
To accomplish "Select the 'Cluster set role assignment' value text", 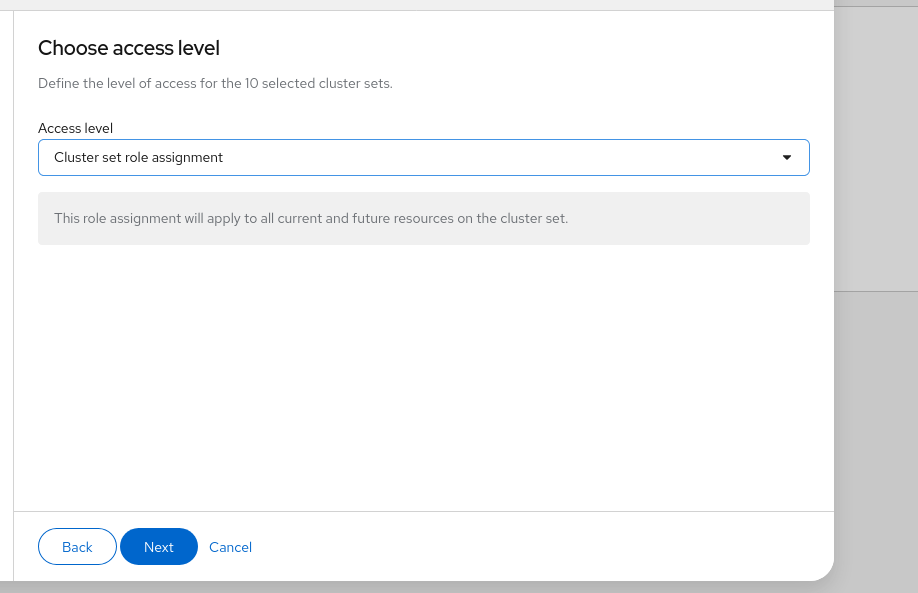I will (x=138, y=158).
